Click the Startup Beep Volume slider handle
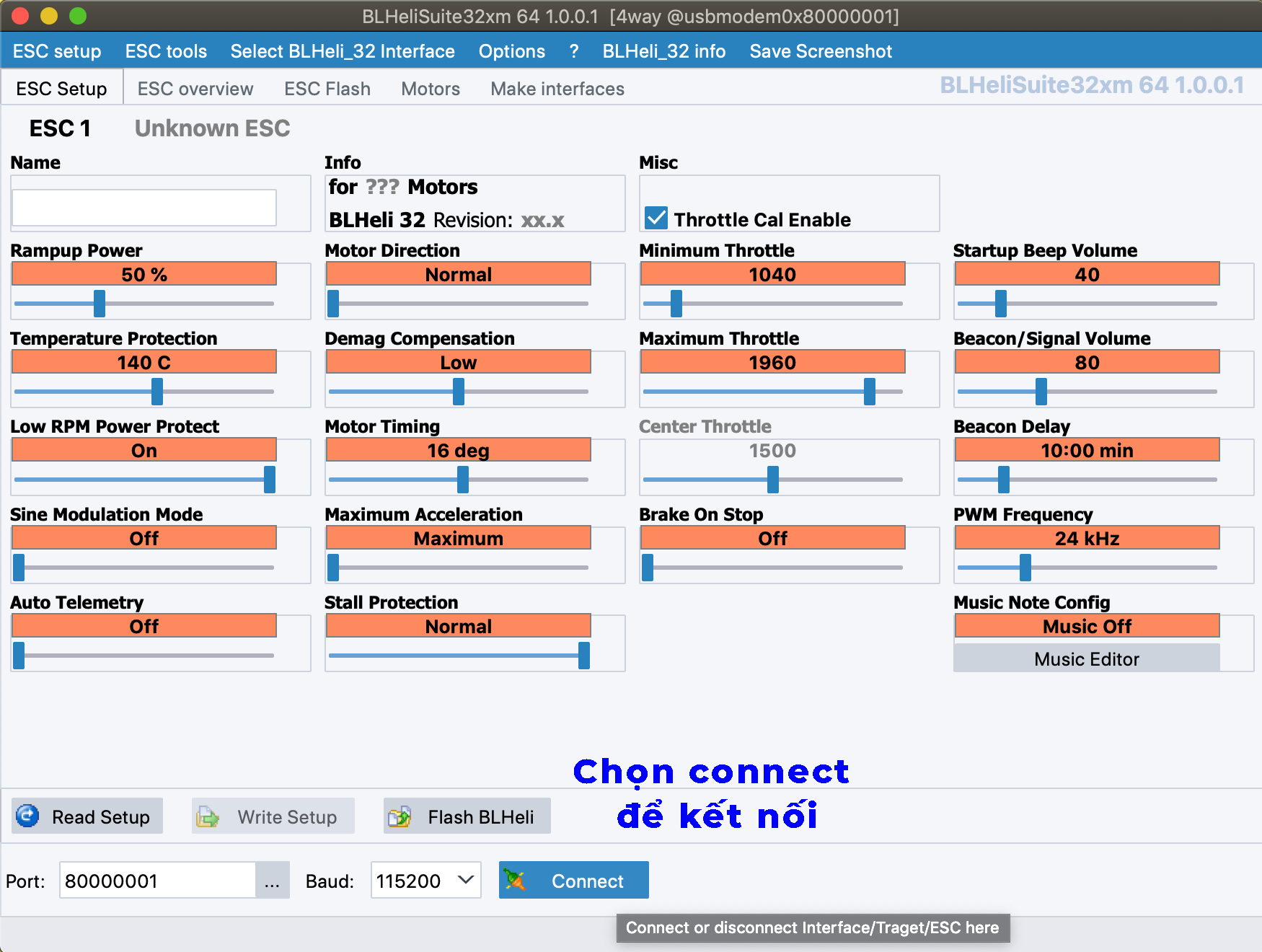 point(1001,304)
